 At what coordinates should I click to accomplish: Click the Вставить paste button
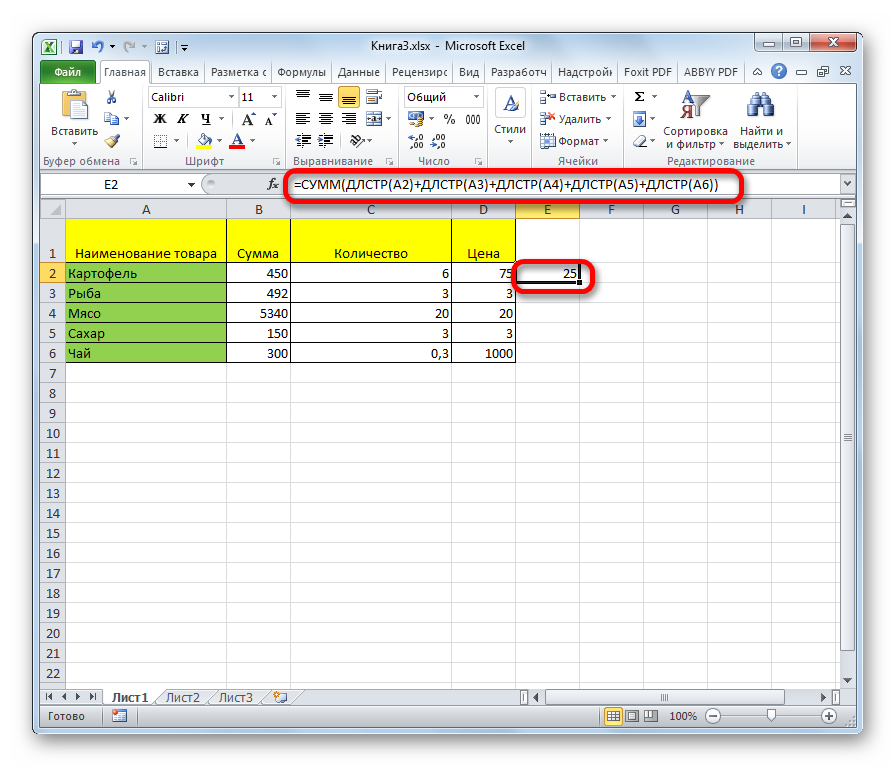pos(74,117)
